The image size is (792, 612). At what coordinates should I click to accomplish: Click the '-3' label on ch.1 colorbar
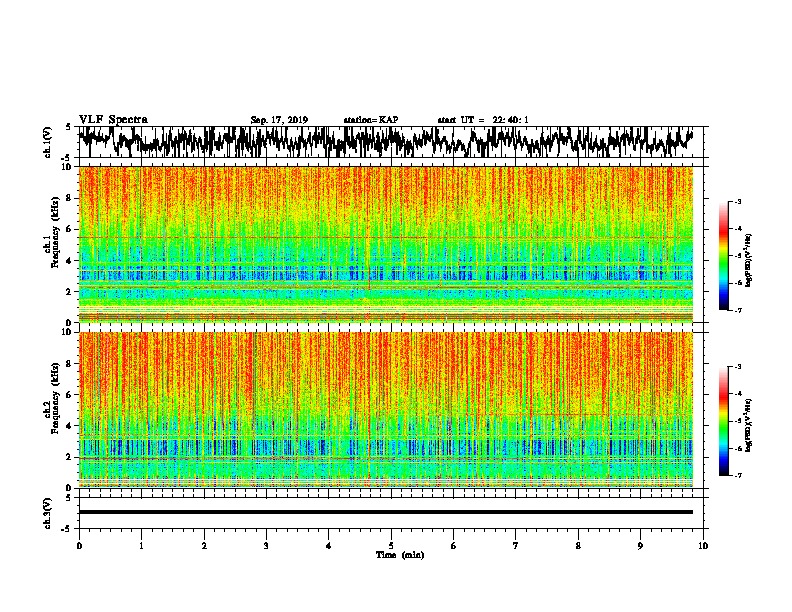click(737, 201)
